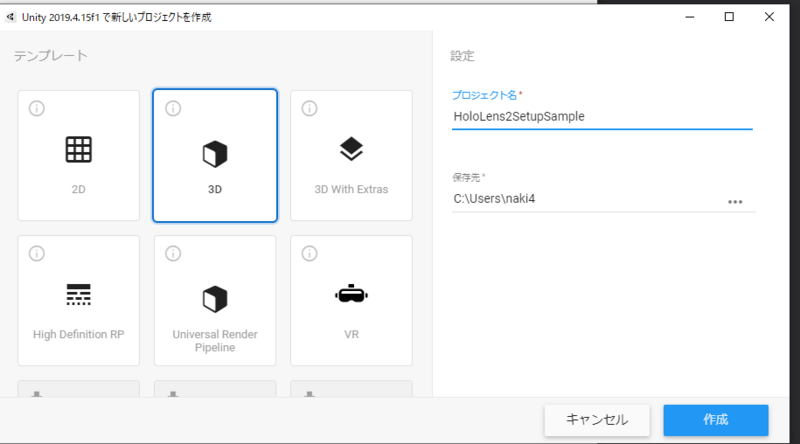Viewport: 800px width, 444px height.
Task: Click the テンプレート heading
Action: 51,56
